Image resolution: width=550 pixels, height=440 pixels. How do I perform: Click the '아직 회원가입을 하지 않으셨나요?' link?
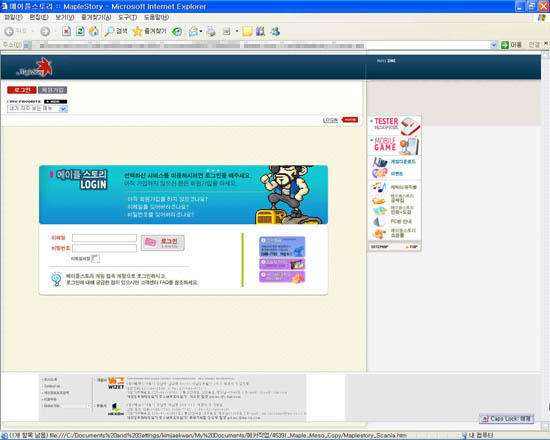pos(167,199)
